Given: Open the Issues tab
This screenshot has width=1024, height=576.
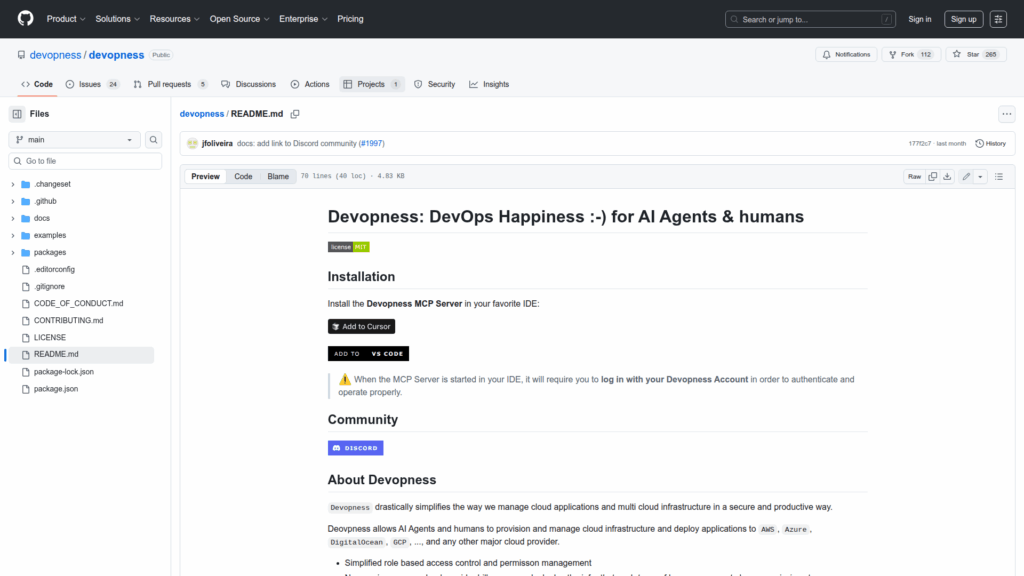Looking at the screenshot, I should tap(92, 84).
